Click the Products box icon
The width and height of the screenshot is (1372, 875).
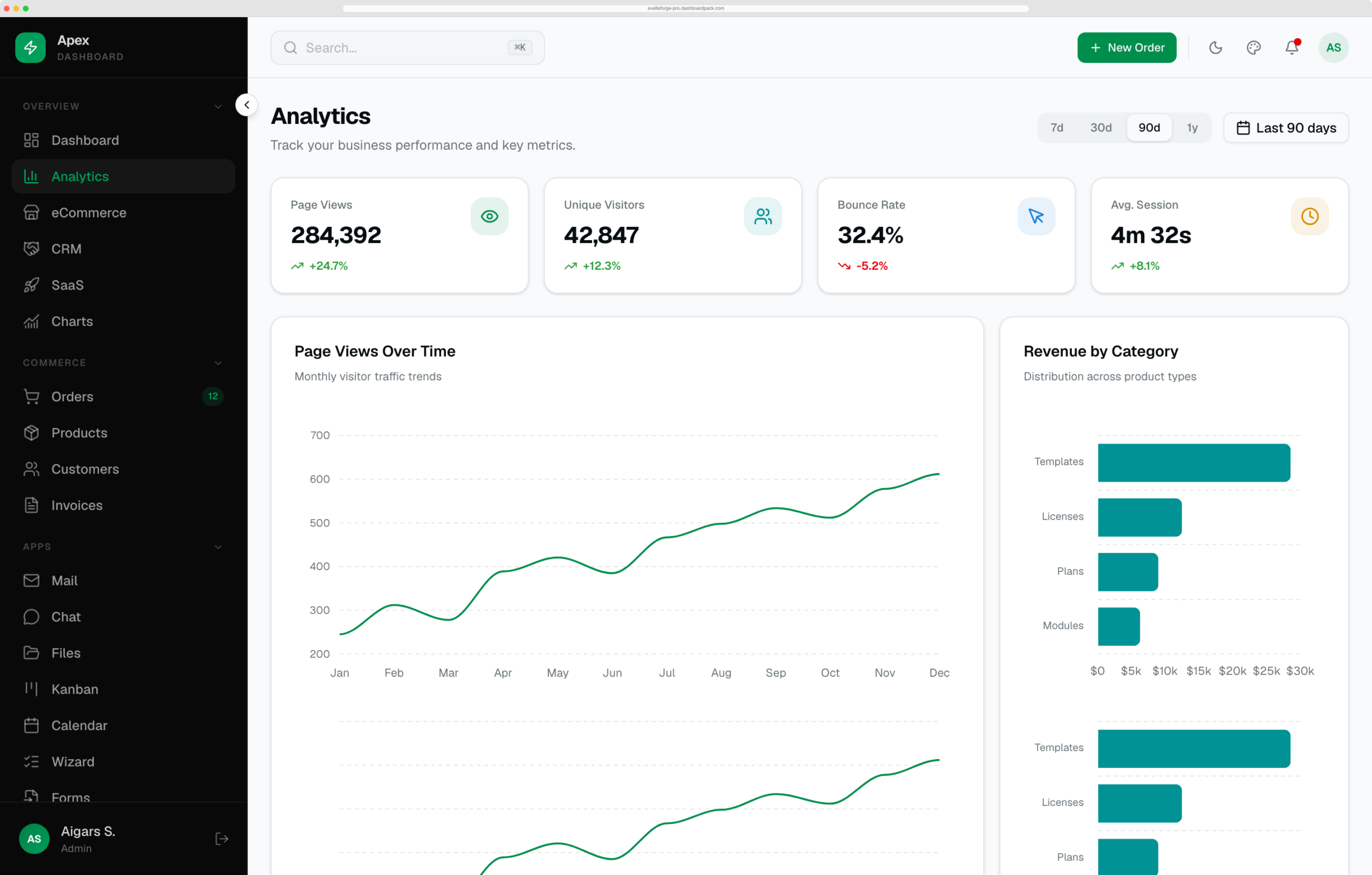[31, 433]
